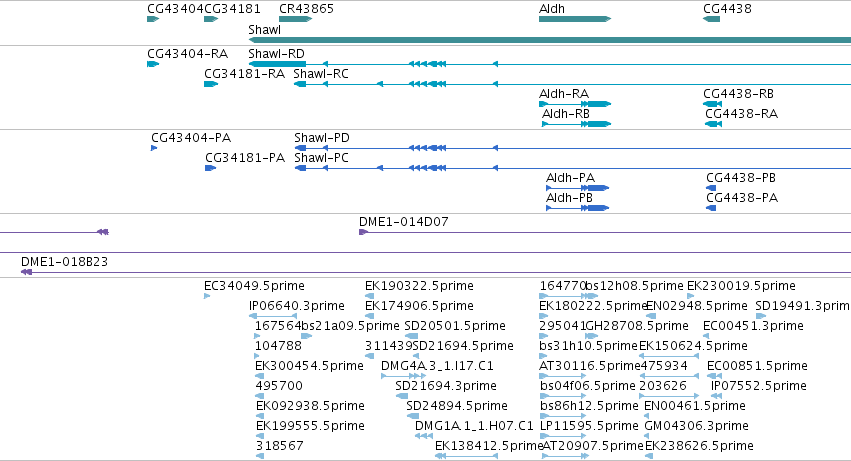Click the CG34181 gene label
Image resolution: width=851 pixels, height=461 pixels.
232,9
